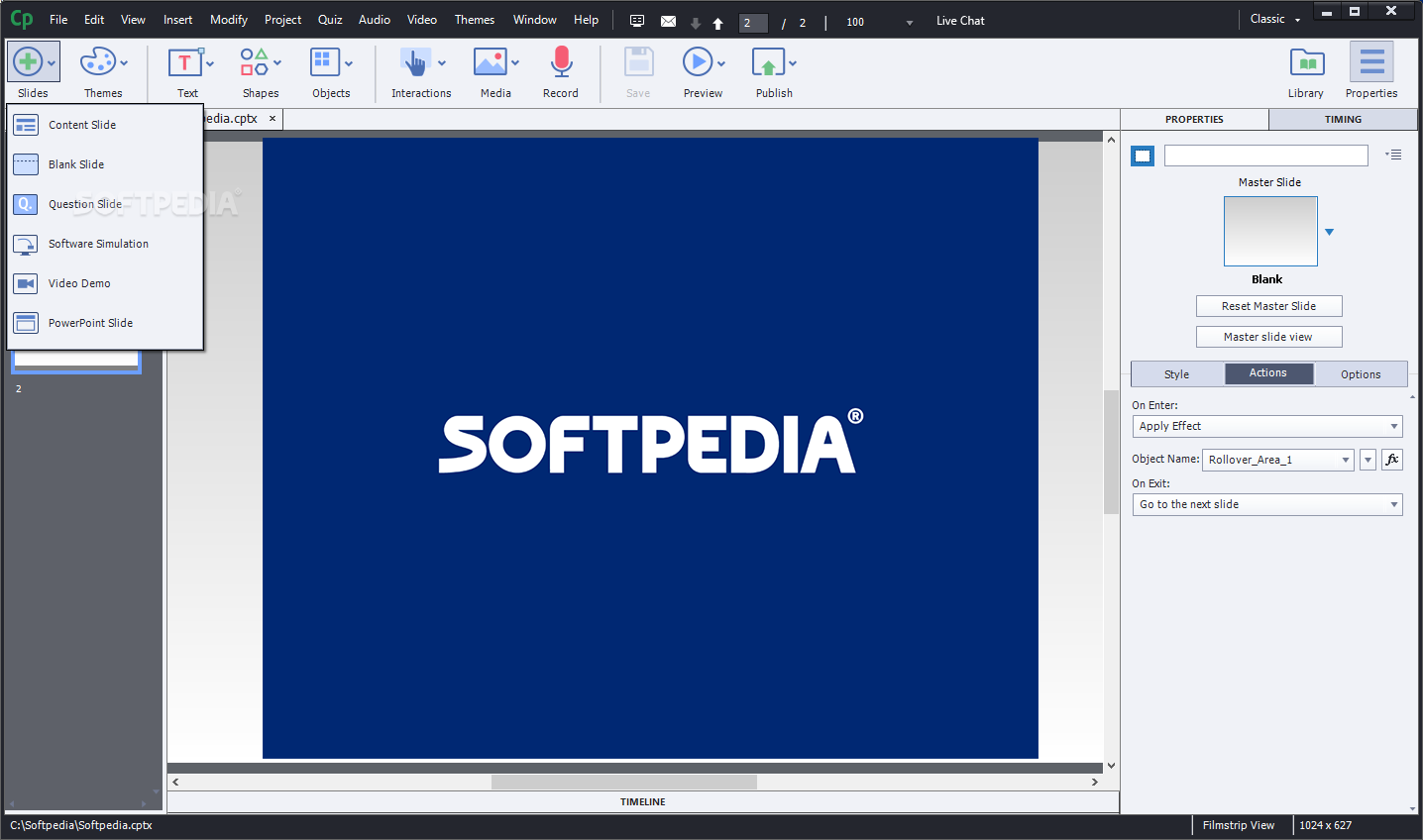This screenshot has height=840, width=1423.
Task: Select the Style tab
Action: coord(1177,374)
